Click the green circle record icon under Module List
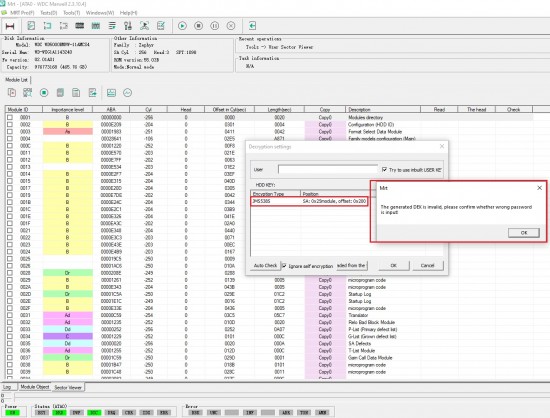 click(x=44, y=93)
